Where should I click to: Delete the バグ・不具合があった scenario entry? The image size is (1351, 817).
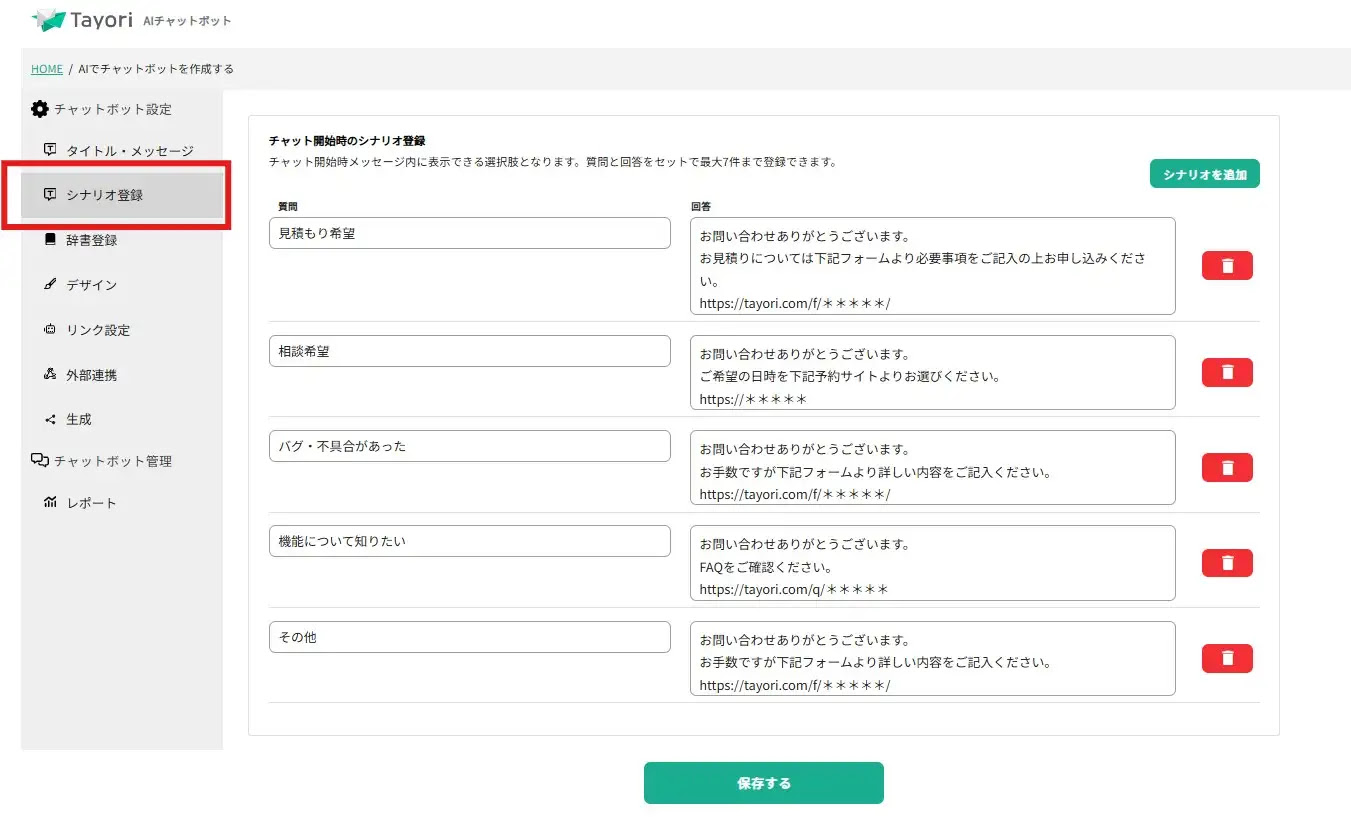click(1227, 467)
